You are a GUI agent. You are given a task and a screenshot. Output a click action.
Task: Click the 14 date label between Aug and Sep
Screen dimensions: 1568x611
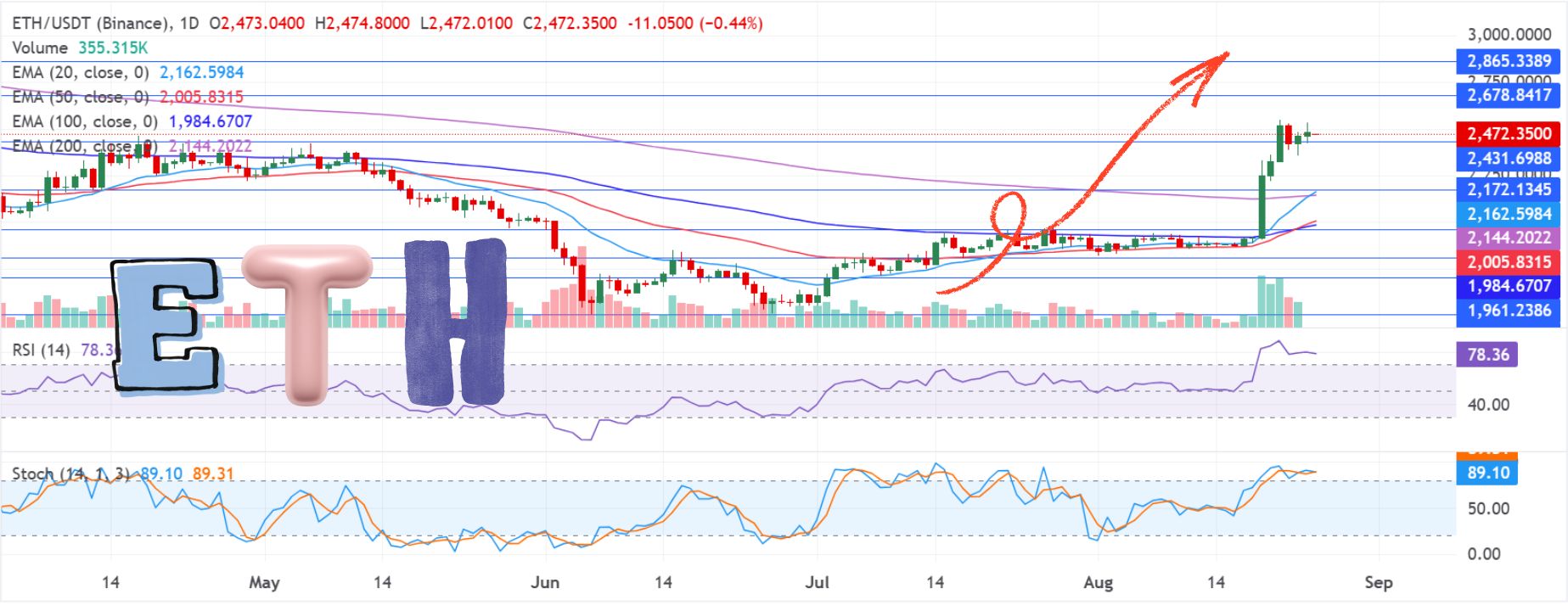pyautogui.click(x=1217, y=583)
